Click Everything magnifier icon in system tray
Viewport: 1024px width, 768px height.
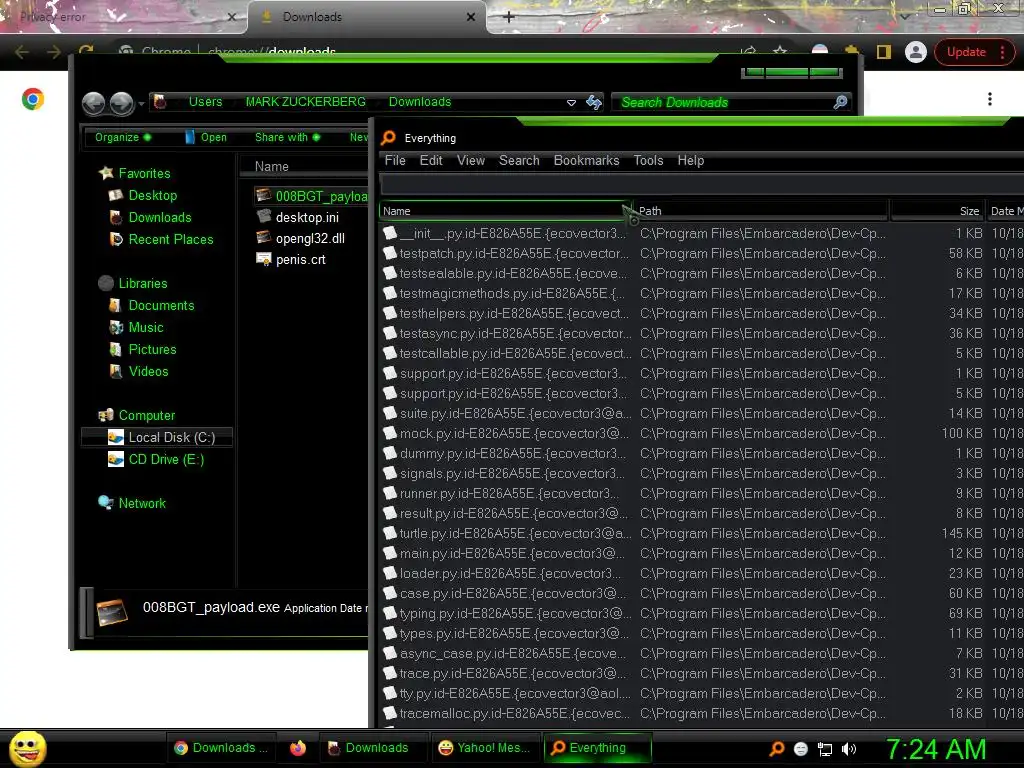pyautogui.click(x=776, y=749)
